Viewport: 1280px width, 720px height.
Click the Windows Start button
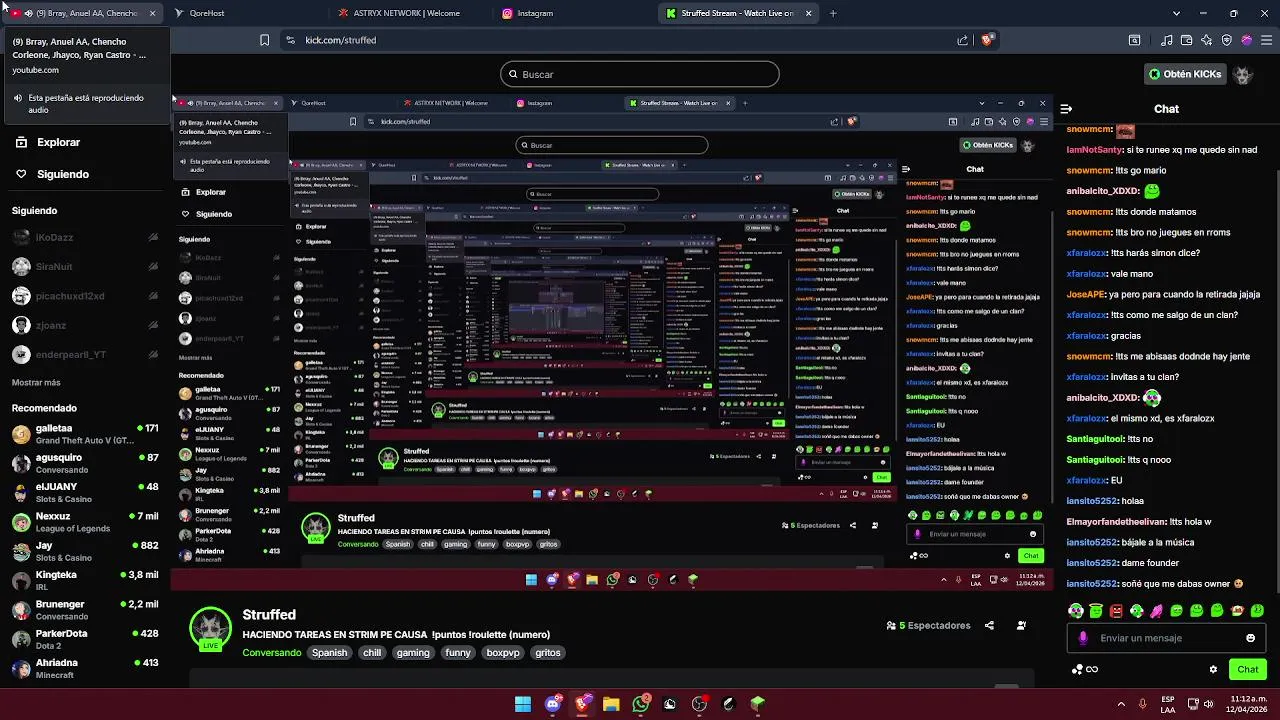[523, 704]
